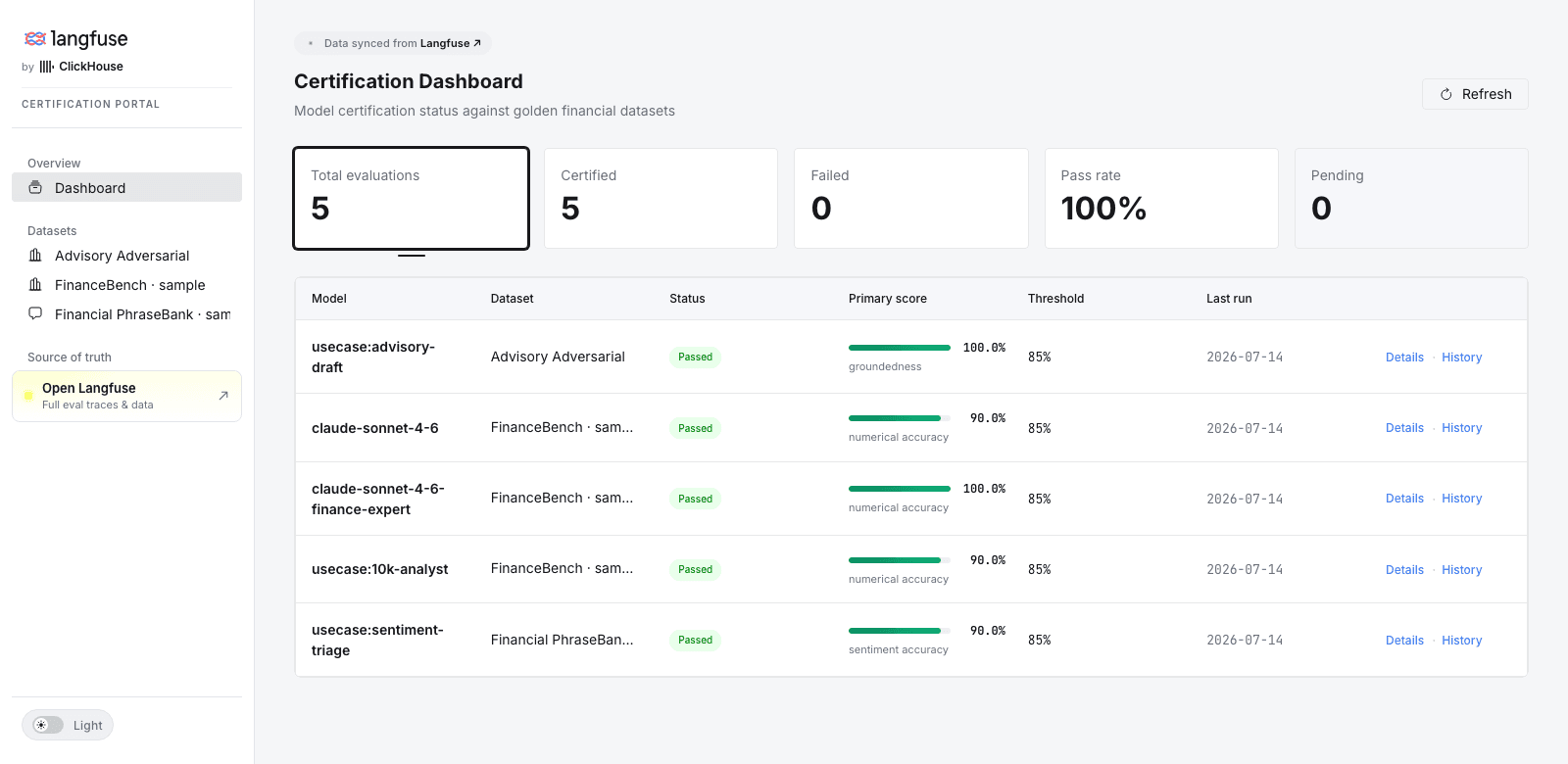
Task: Open Details for claude-sonnet-4-6-finance-expert
Action: tap(1404, 499)
